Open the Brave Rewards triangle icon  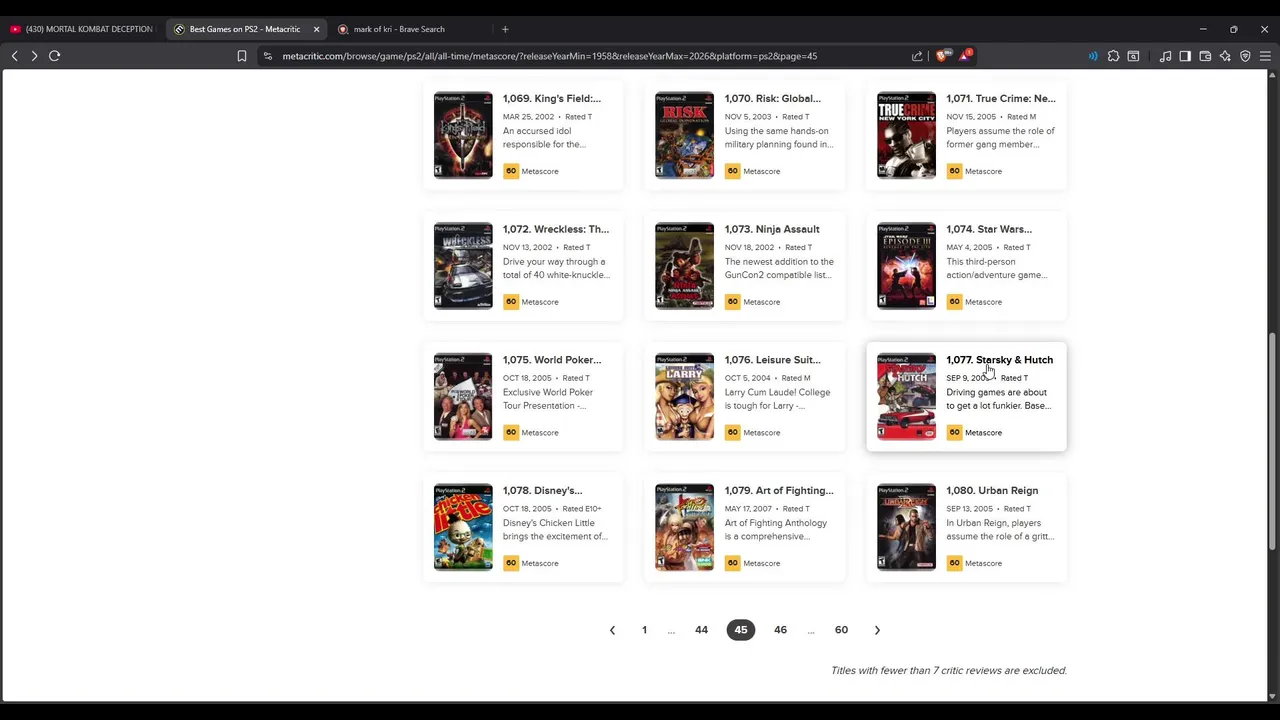(x=964, y=56)
